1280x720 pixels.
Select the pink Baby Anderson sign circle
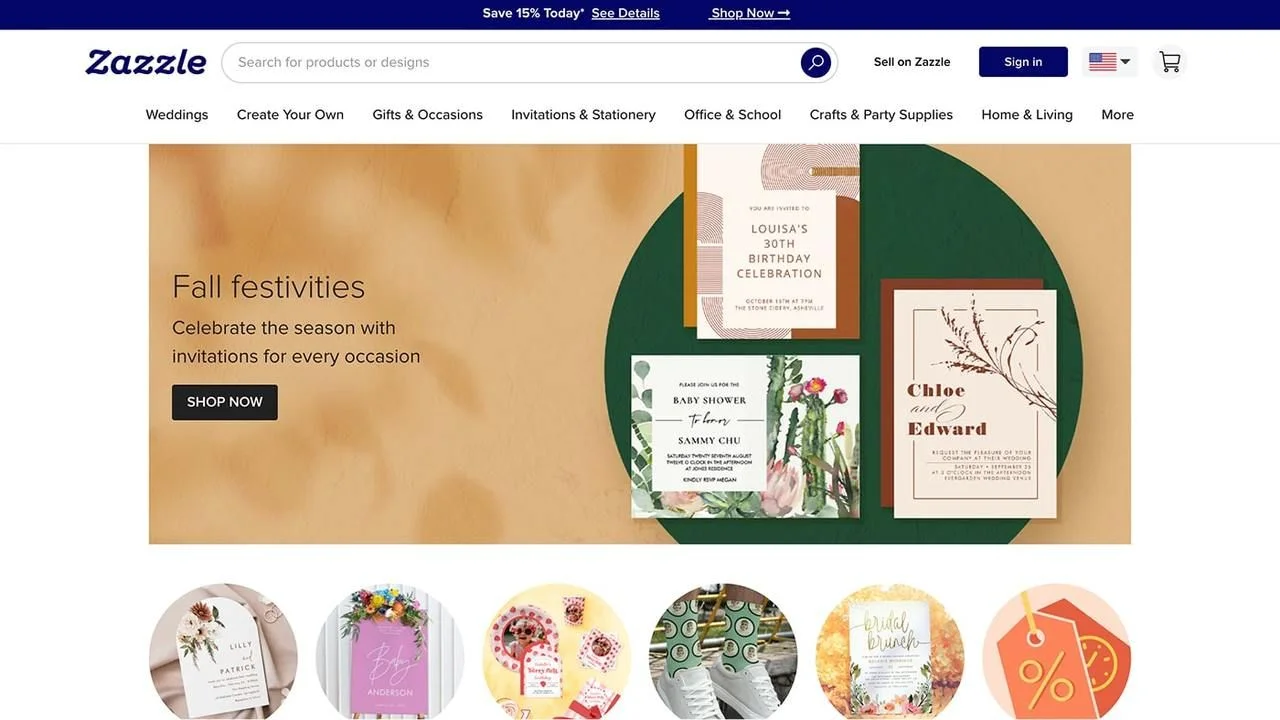click(390, 652)
